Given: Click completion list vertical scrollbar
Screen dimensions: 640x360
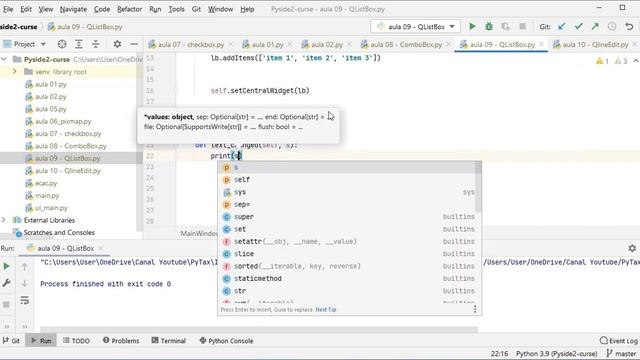Looking at the screenshot, I should click(x=478, y=187).
